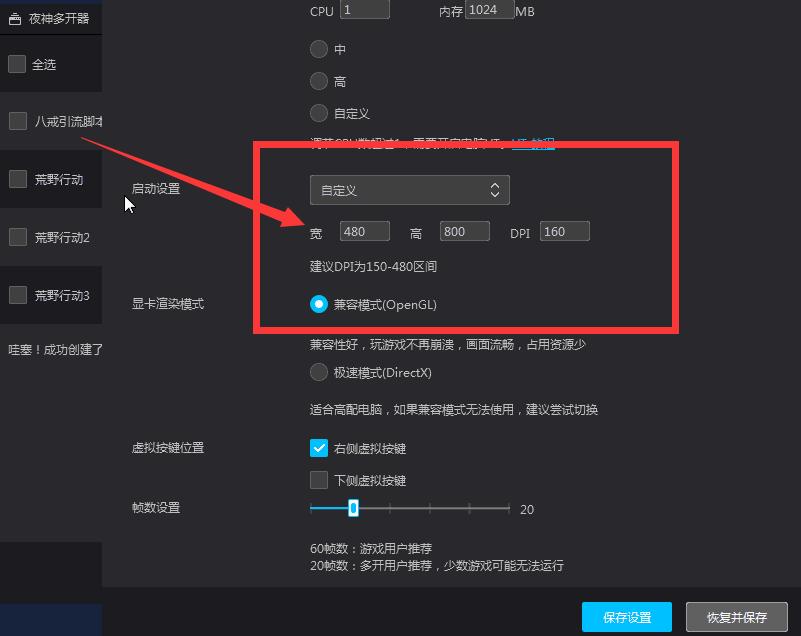Click the blue tutorial link near CPU warning
This screenshot has width=801, height=636.
(533, 143)
